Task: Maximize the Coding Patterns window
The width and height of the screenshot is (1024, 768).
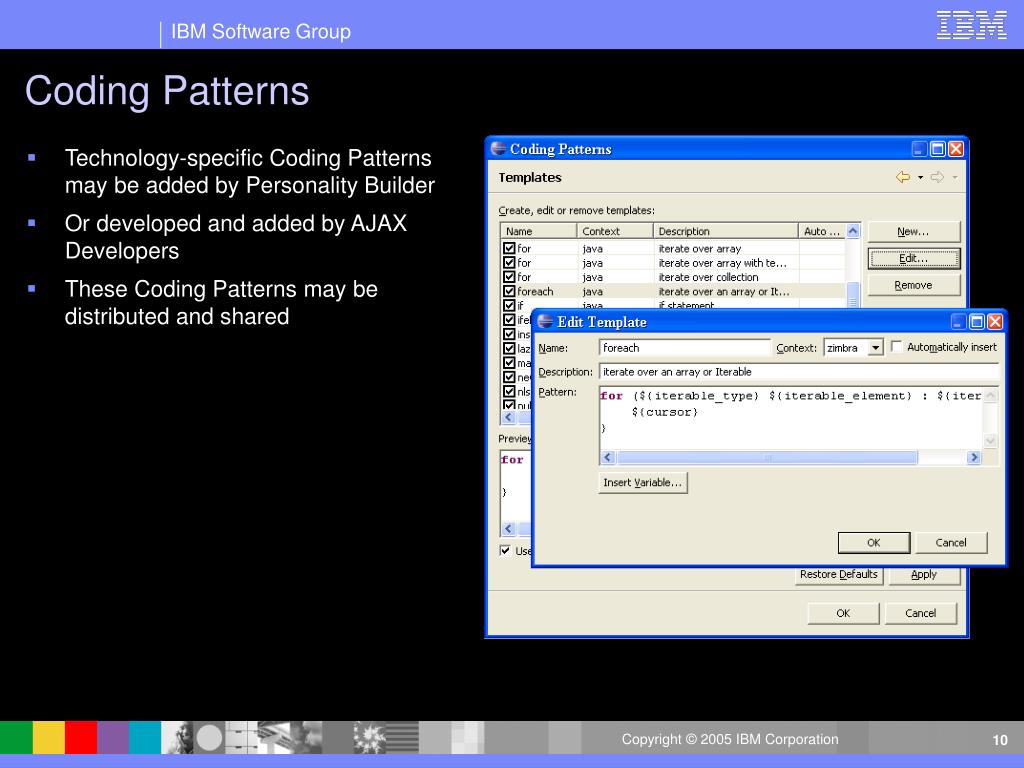Action: [937, 149]
